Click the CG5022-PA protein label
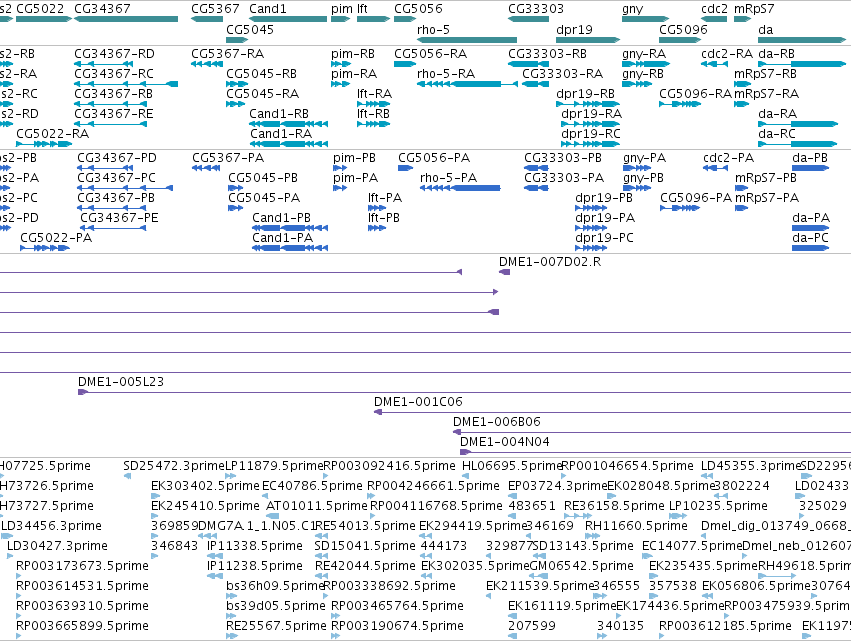851x641 pixels. coord(56,238)
